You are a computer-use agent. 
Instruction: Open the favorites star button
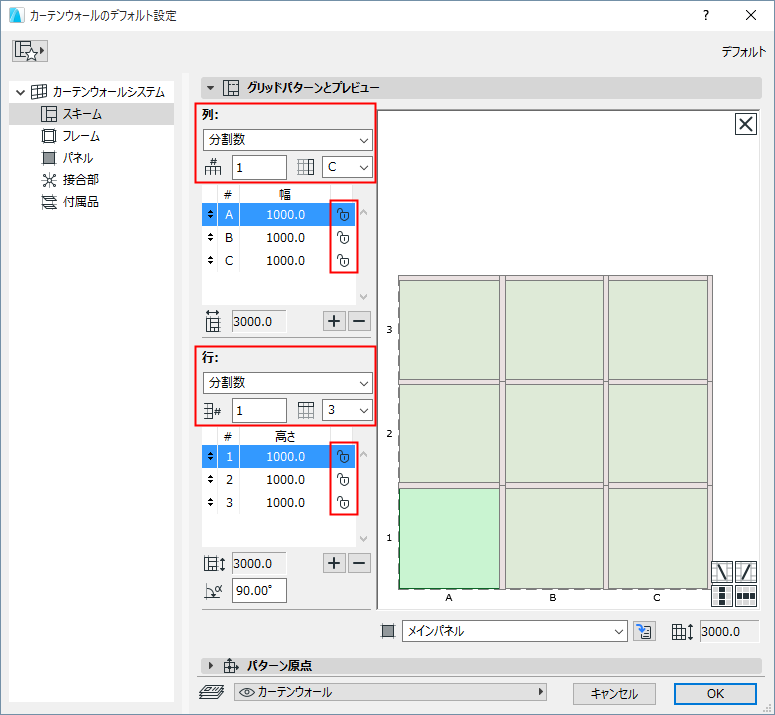click(30, 51)
